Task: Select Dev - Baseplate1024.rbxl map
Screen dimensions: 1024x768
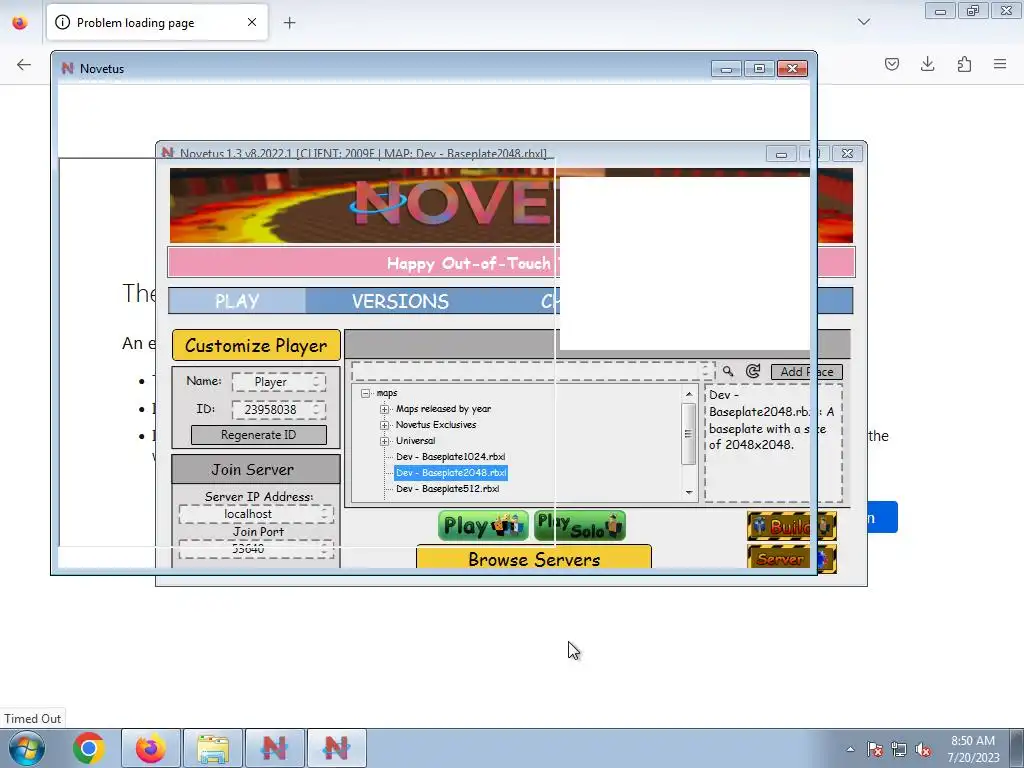Action: pyautogui.click(x=451, y=456)
